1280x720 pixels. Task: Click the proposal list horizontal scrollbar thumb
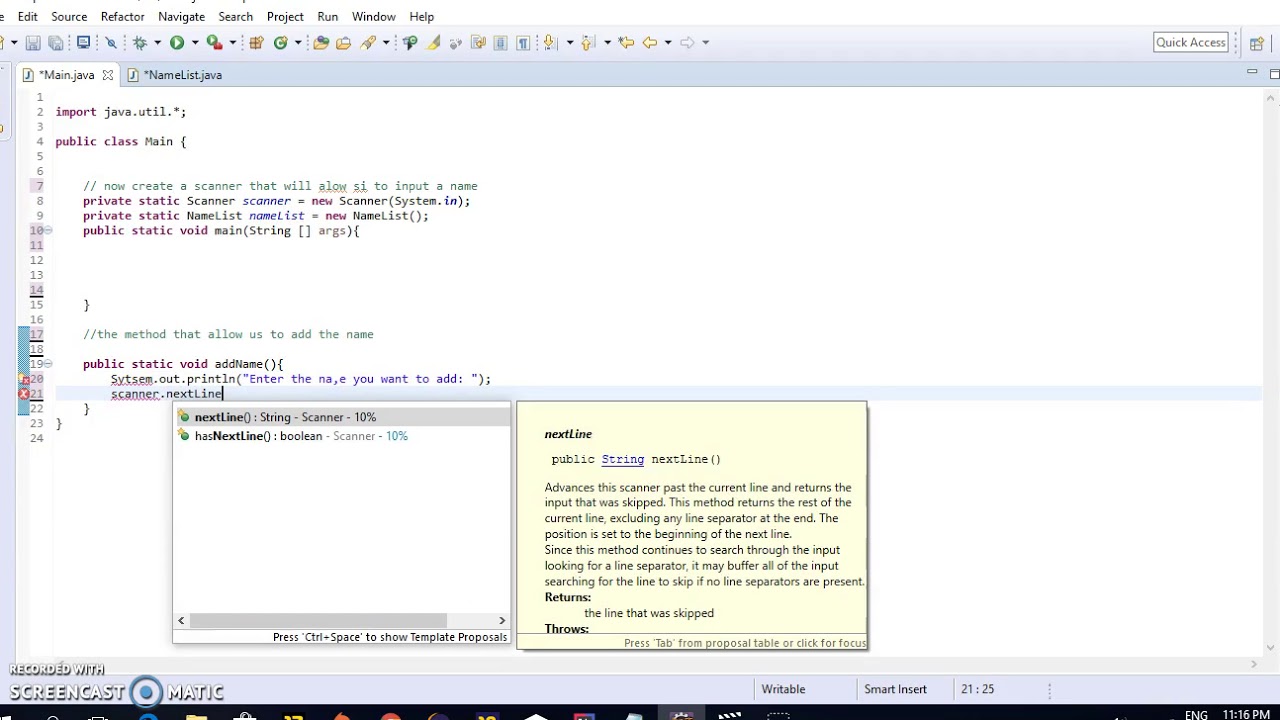pos(318,621)
